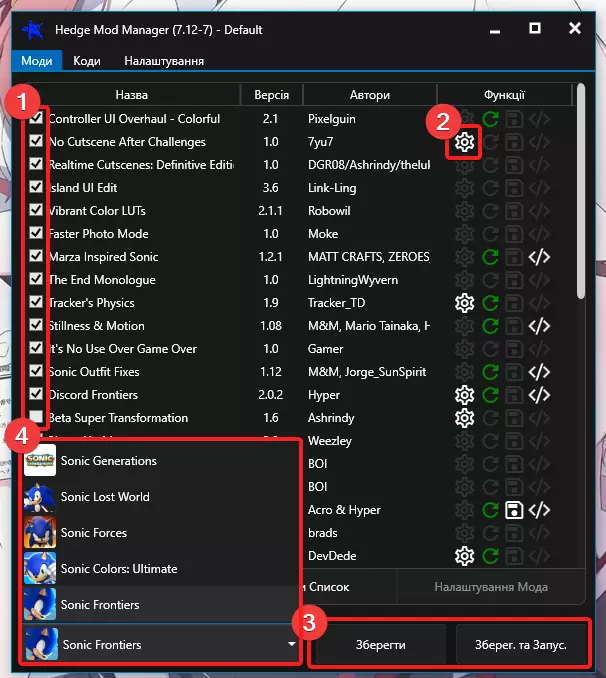606x678 pixels.
Task: Open configuration gear for Tracker's Physics
Action: tap(464, 303)
